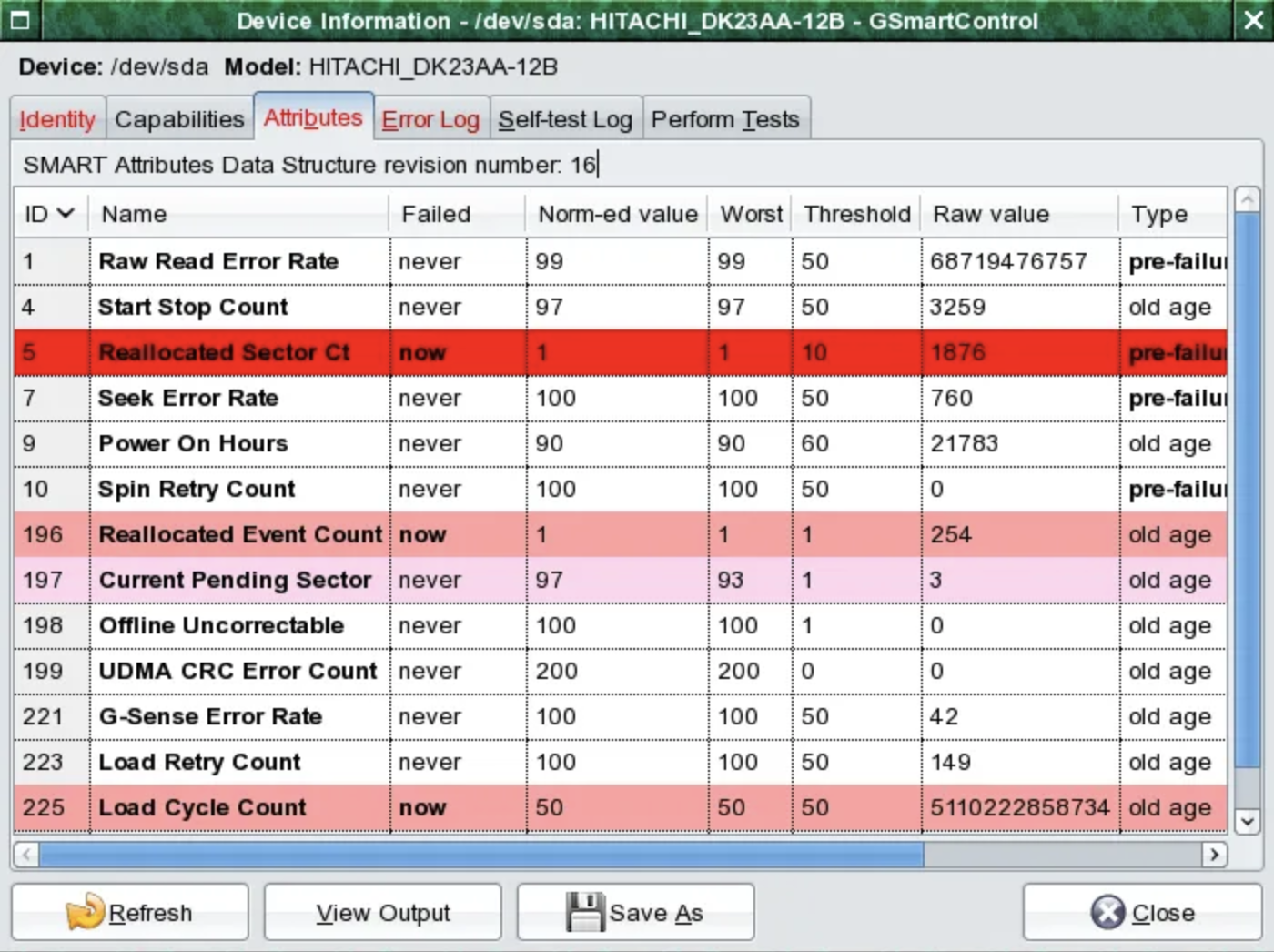Open the Self-test Log tab

click(565, 119)
